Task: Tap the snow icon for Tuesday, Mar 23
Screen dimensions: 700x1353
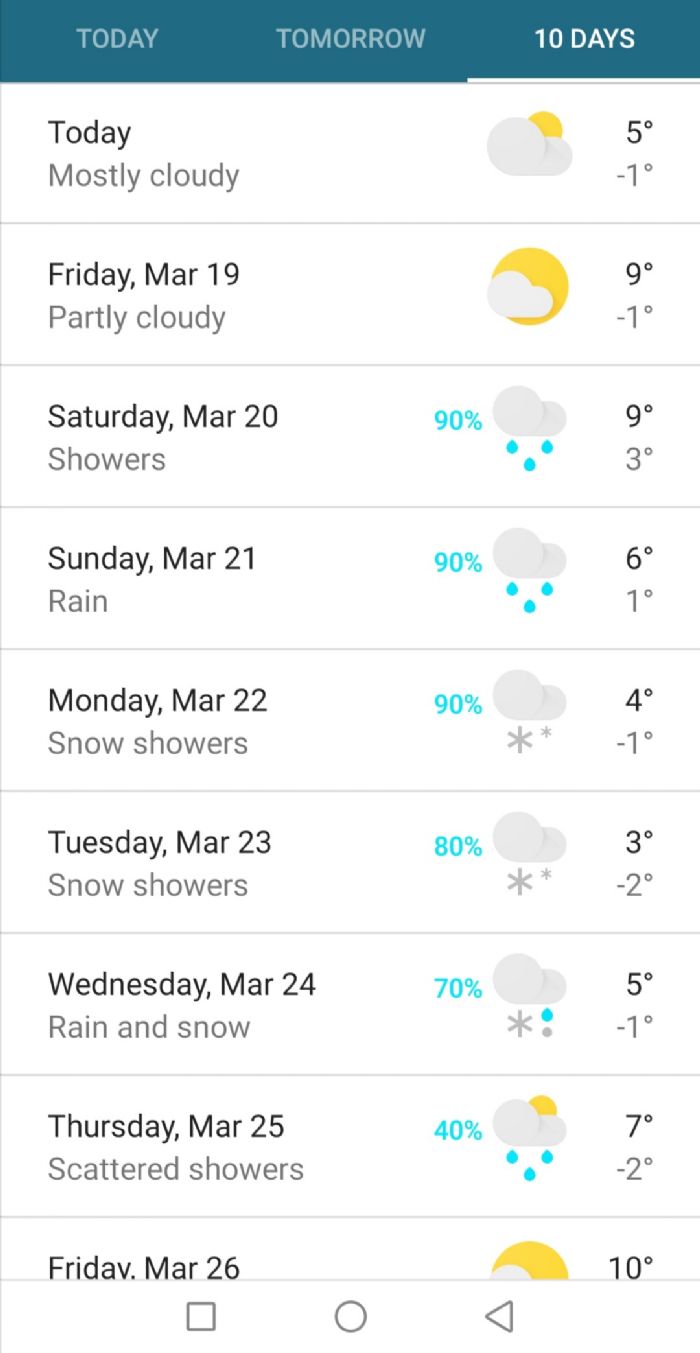Action: 529,854
